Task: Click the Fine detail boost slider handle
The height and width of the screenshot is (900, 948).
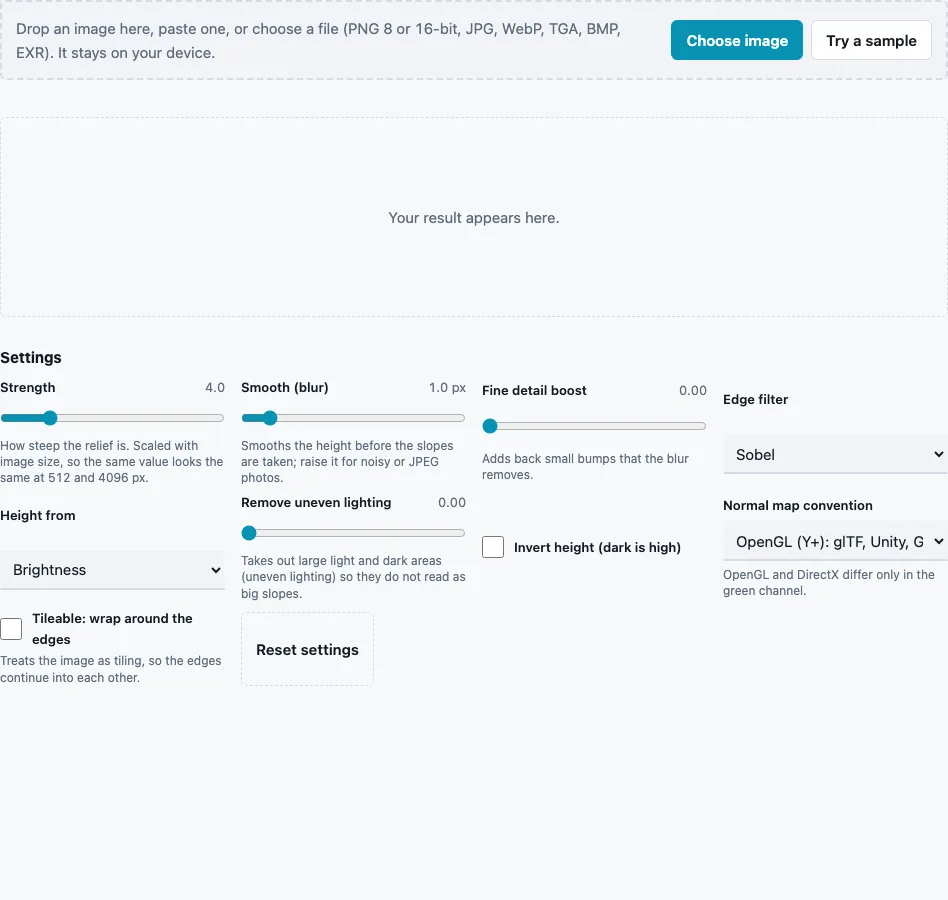Action: [x=490, y=426]
